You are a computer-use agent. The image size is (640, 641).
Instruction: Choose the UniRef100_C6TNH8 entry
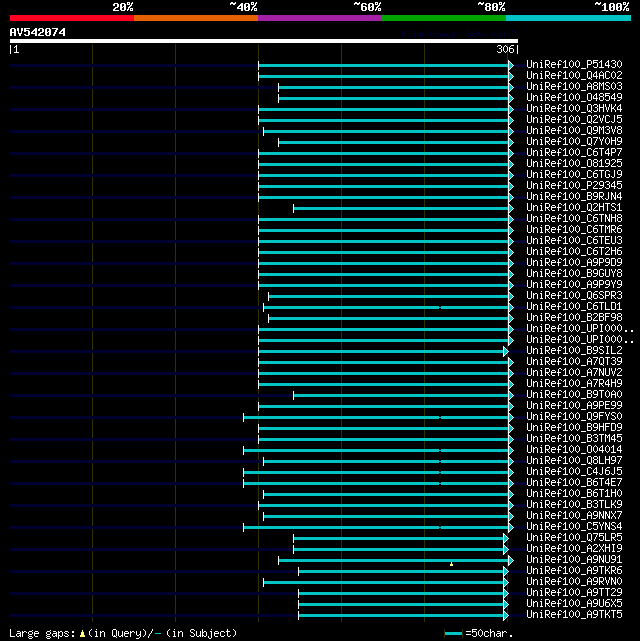pos(574,219)
